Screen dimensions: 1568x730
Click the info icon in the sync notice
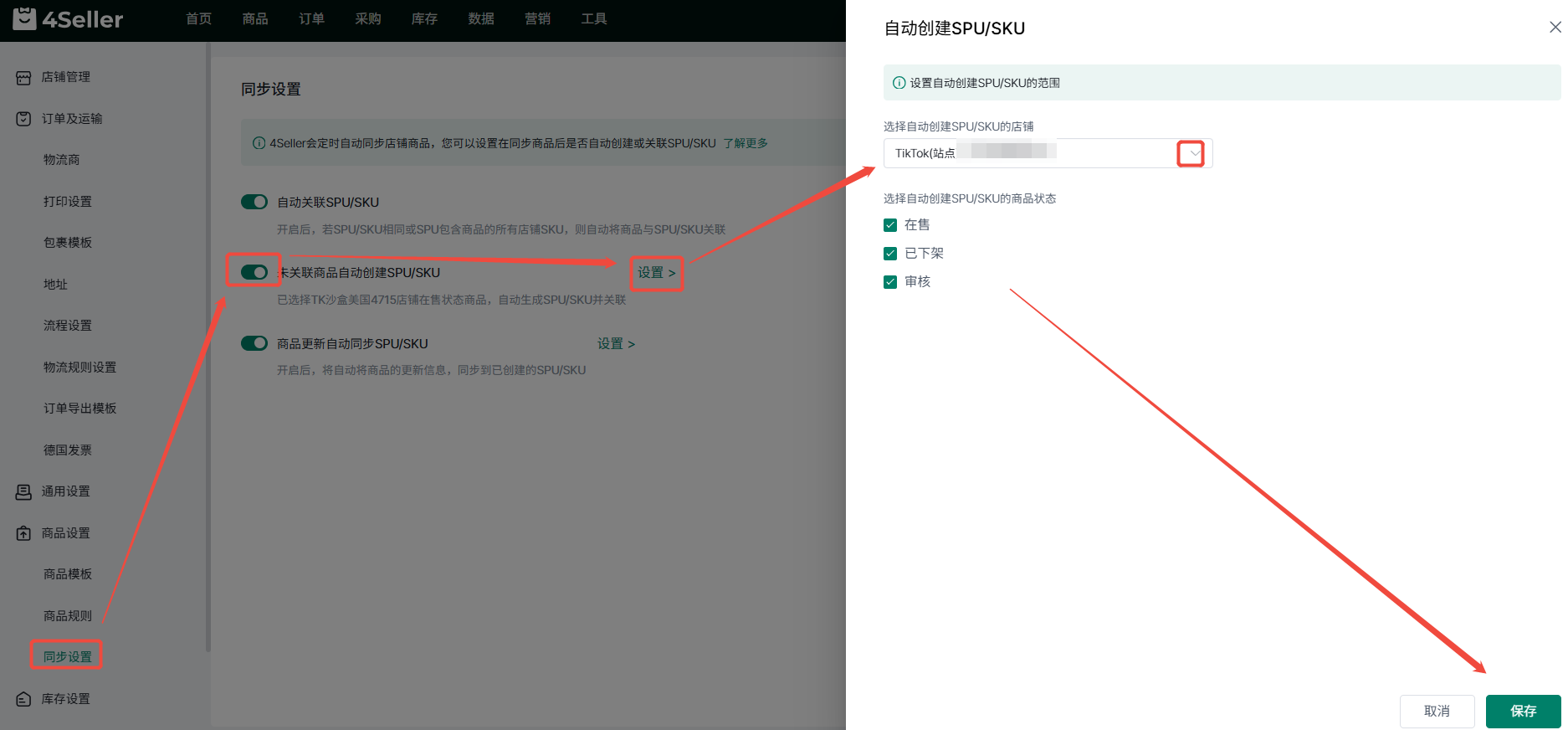[x=259, y=143]
